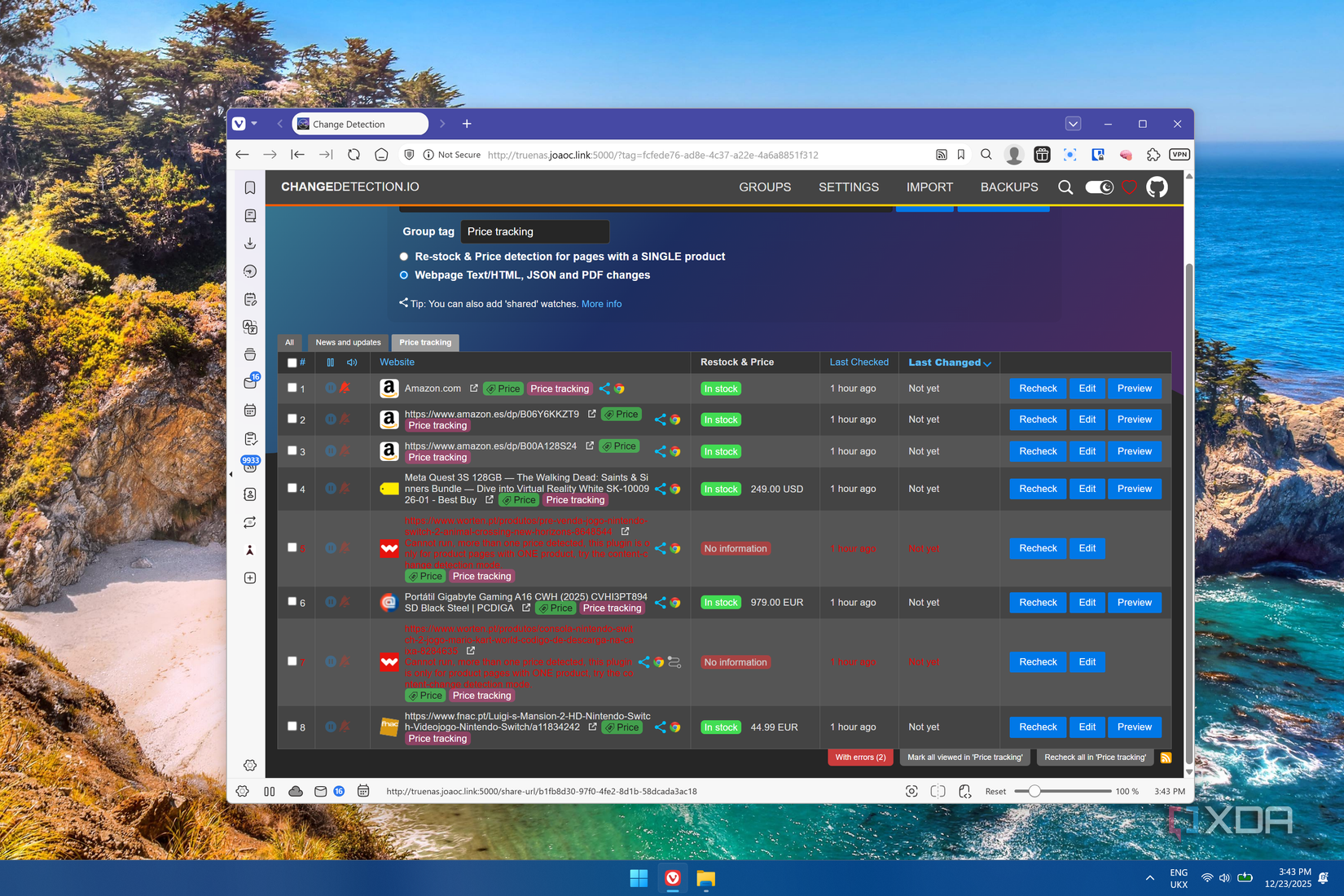This screenshot has height=896, width=1344.
Task: Click the Group tag input field
Action: [534, 231]
